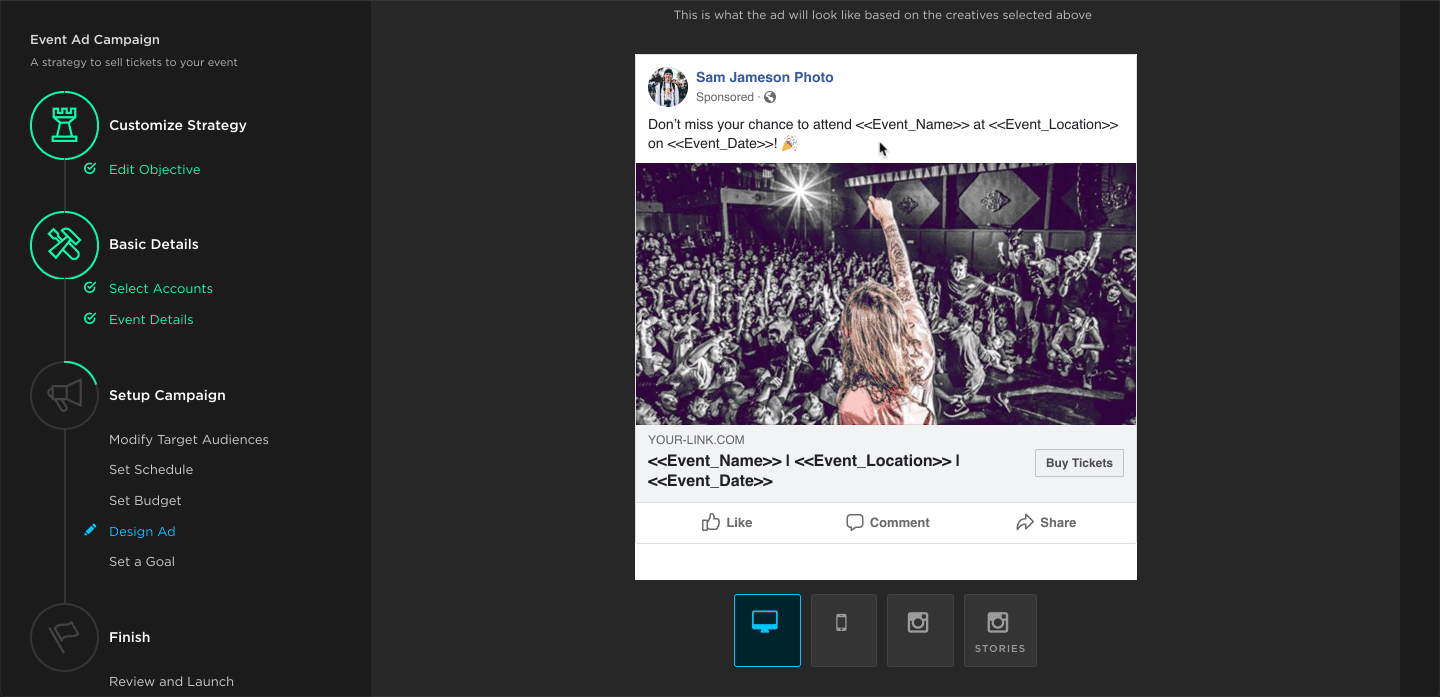Go to Design Ad step

pyautogui.click(x=142, y=531)
